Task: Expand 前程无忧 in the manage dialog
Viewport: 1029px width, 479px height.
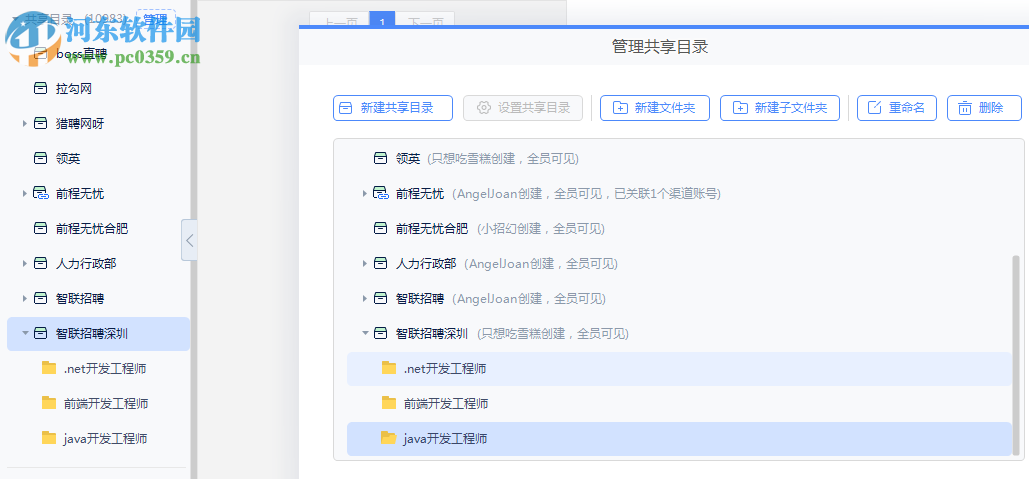Action: [x=365, y=194]
